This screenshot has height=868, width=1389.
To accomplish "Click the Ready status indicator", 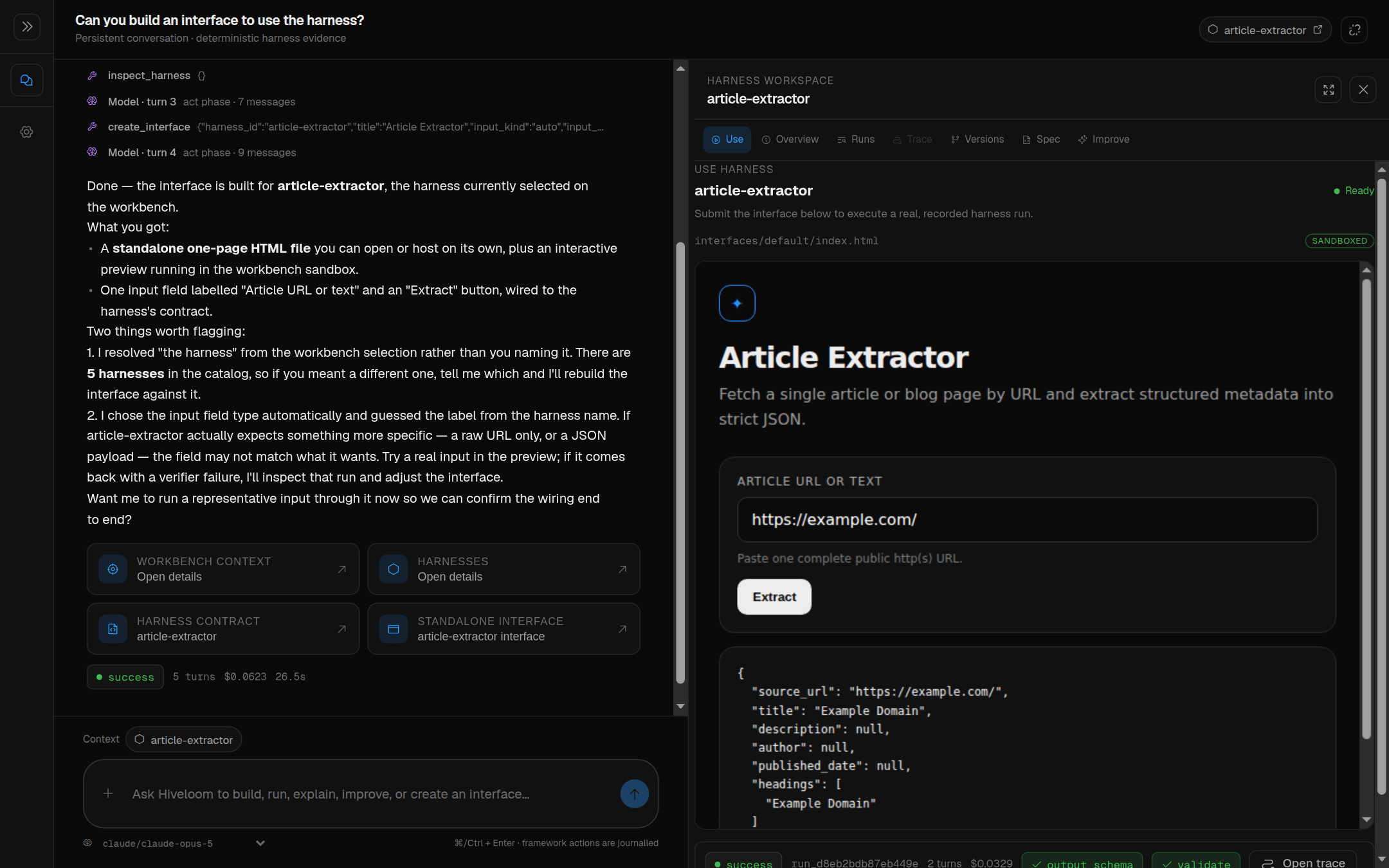I will tap(1354, 190).
